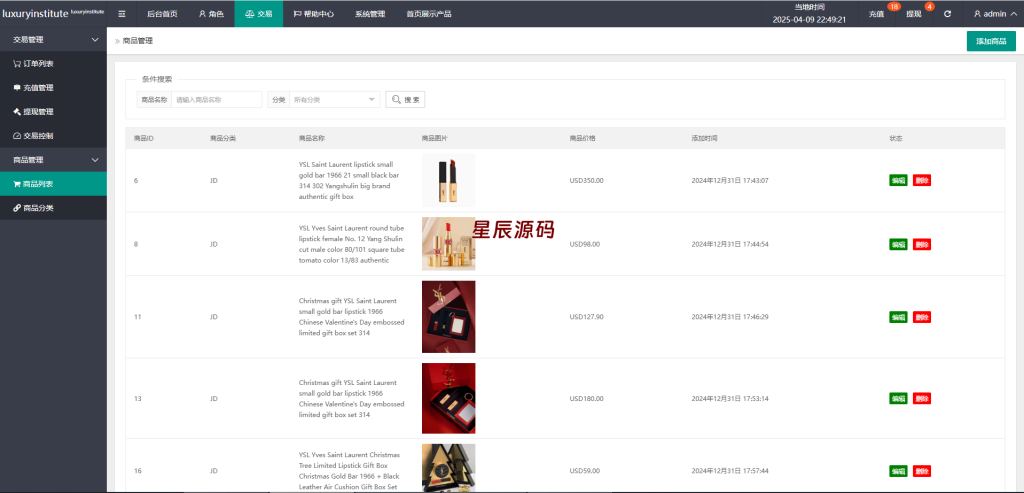Viewport: 1024px width, 493px height.
Task: Edit product ID 11 with green button
Action: (x=898, y=317)
